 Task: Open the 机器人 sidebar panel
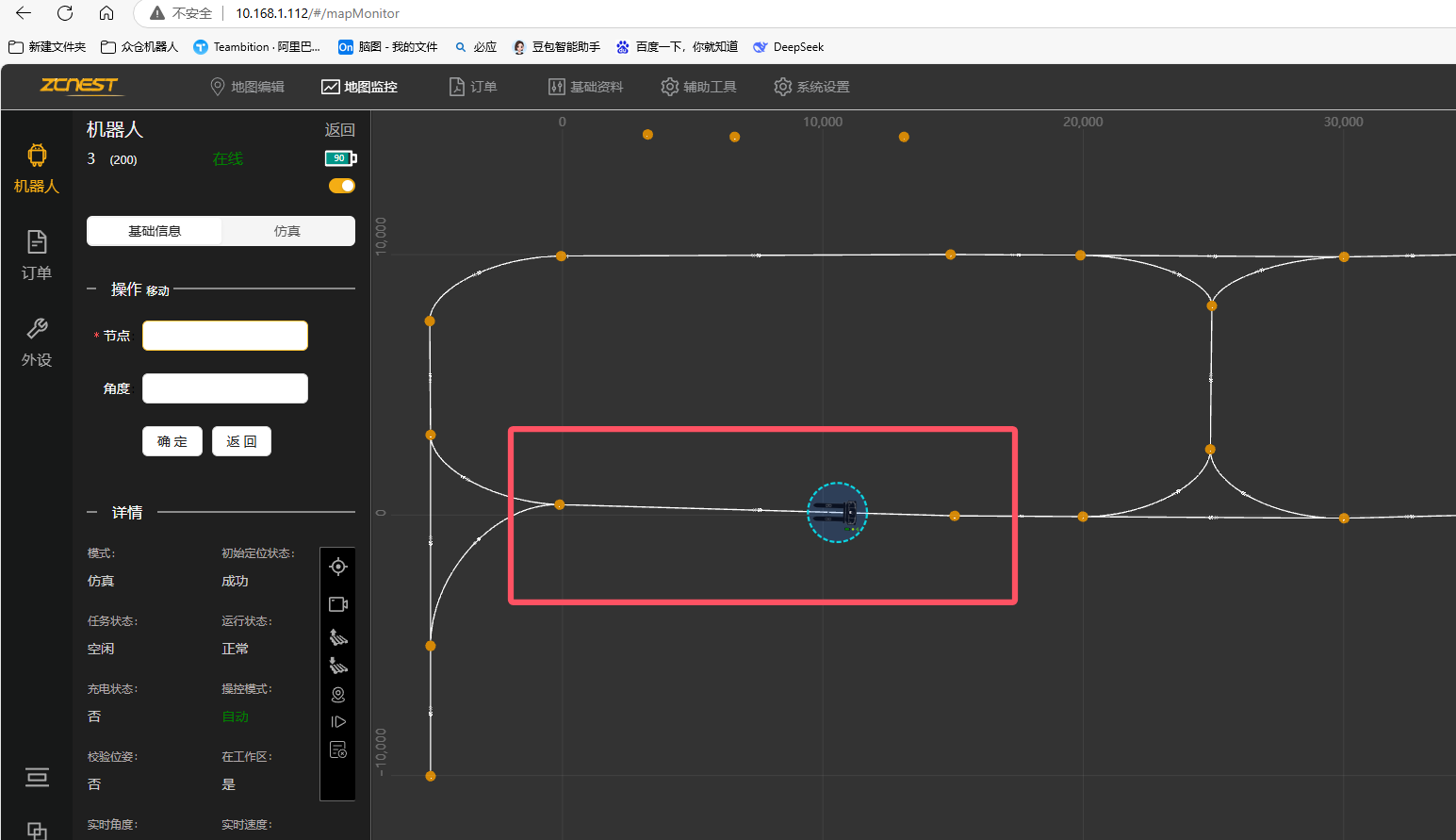pos(37,169)
